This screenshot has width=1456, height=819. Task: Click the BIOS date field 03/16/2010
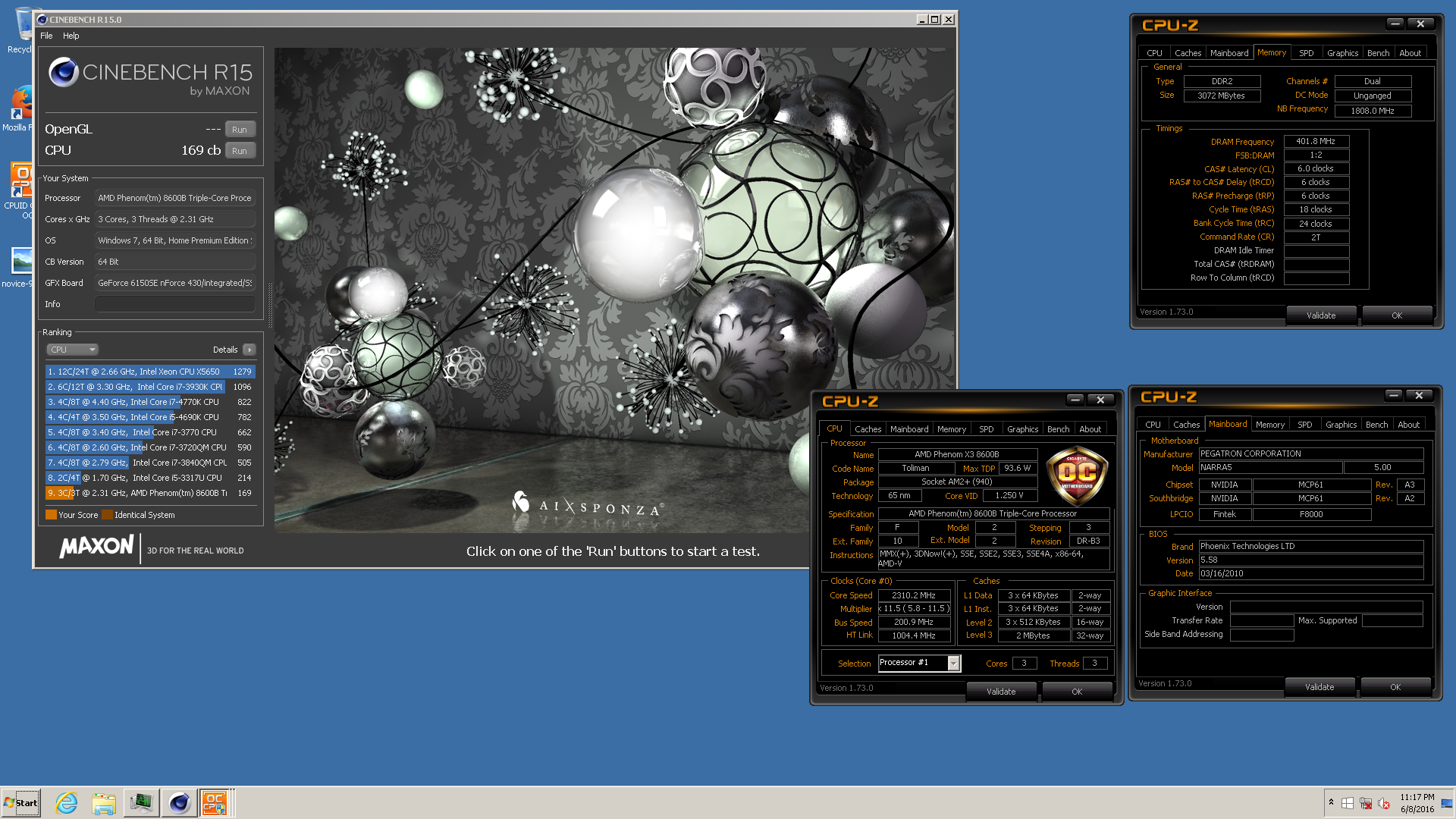pyautogui.click(x=1310, y=573)
